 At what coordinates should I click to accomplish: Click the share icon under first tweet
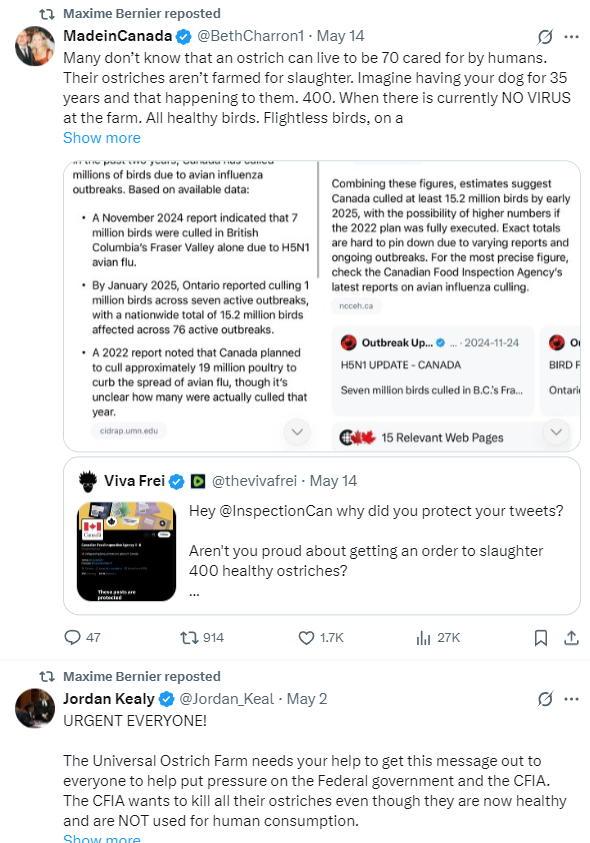[x=571, y=638]
